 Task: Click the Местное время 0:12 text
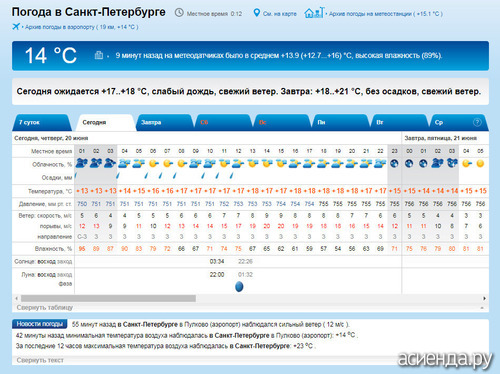click(x=214, y=14)
